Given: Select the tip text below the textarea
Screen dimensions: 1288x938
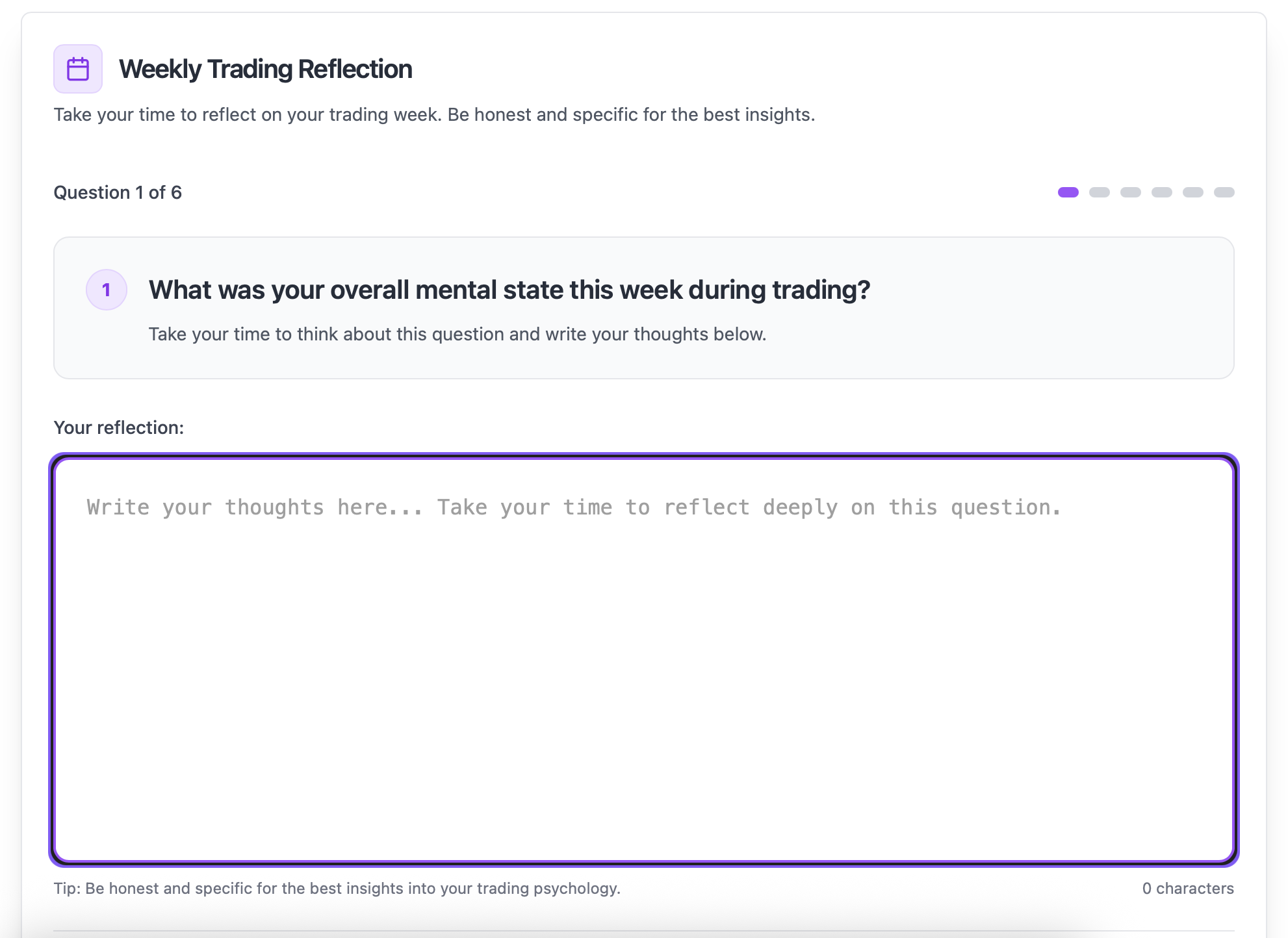Looking at the screenshot, I should [337, 888].
